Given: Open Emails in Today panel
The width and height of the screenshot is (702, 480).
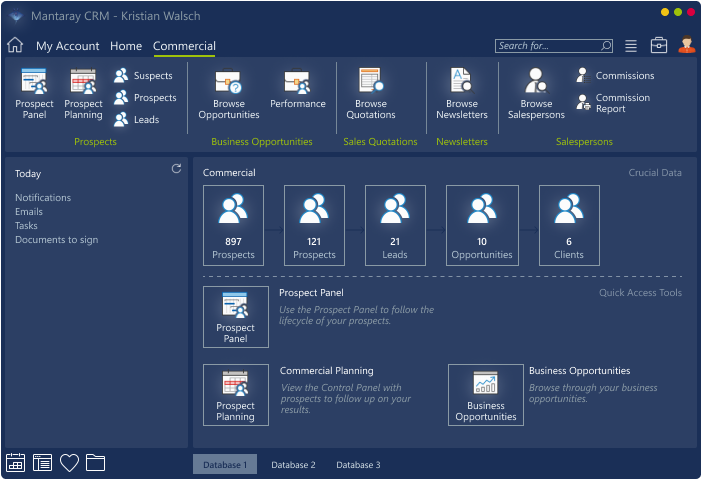Looking at the screenshot, I should [x=29, y=211].
